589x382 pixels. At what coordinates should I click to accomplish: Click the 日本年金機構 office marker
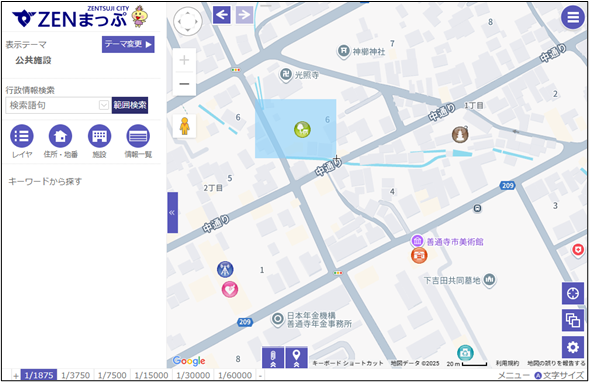point(278,320)
